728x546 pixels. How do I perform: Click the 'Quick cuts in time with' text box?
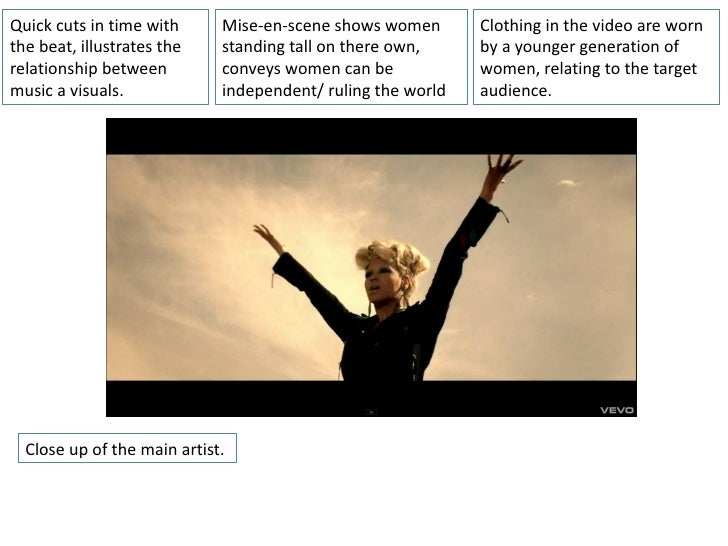point(105,57)
